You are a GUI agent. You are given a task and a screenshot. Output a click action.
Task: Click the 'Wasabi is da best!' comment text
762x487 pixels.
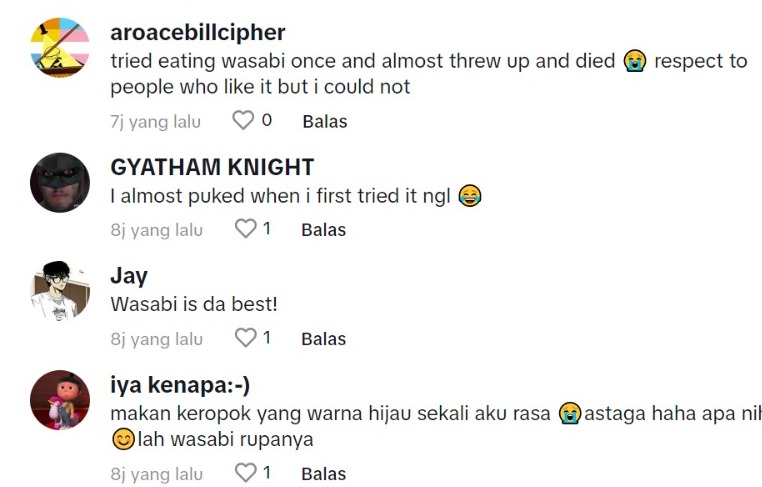(194, 304)
